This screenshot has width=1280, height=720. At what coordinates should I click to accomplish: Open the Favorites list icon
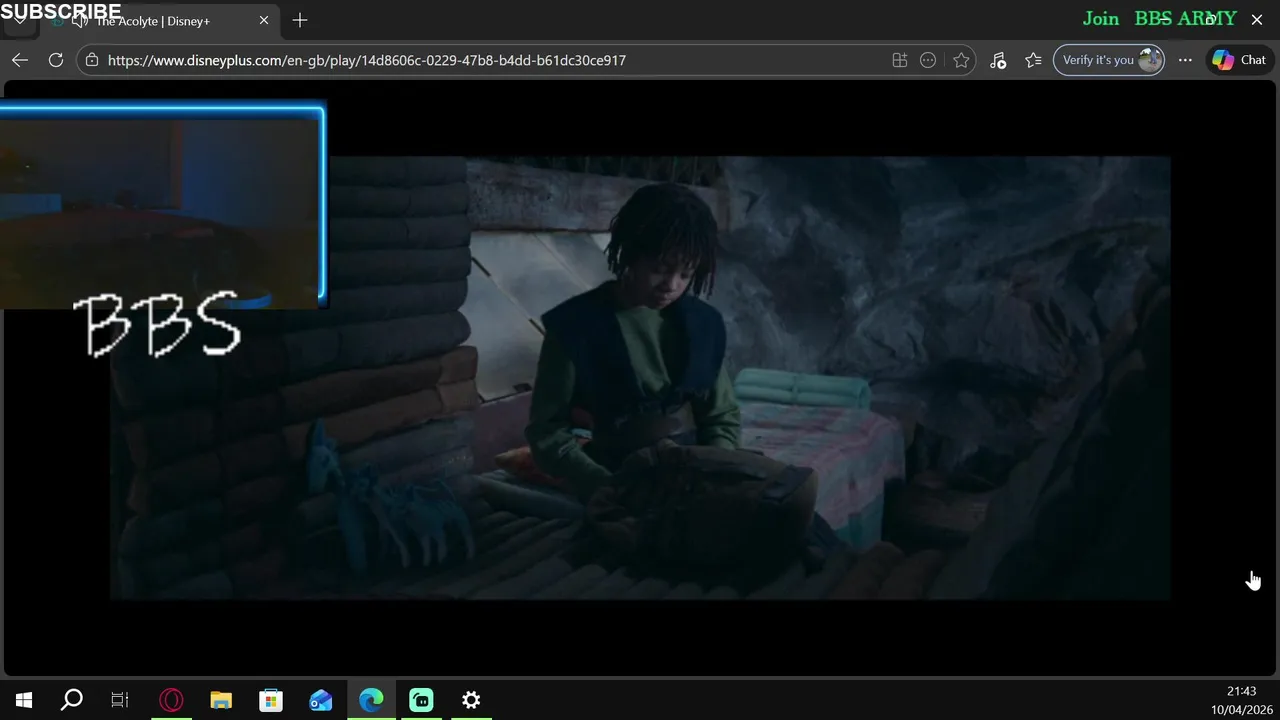pos(1034,60)
